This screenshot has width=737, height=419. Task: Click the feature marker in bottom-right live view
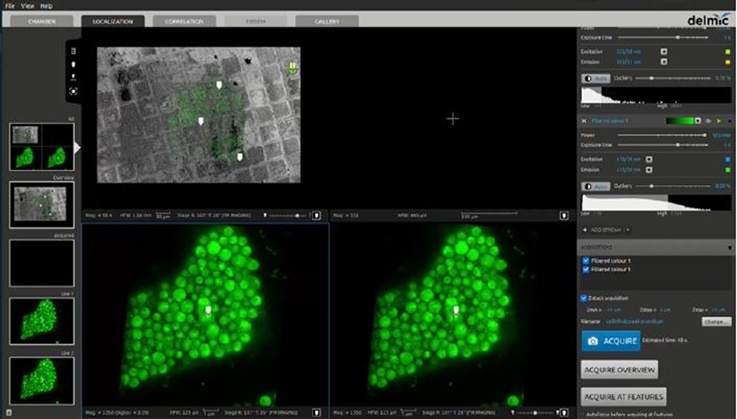[455, 310]
